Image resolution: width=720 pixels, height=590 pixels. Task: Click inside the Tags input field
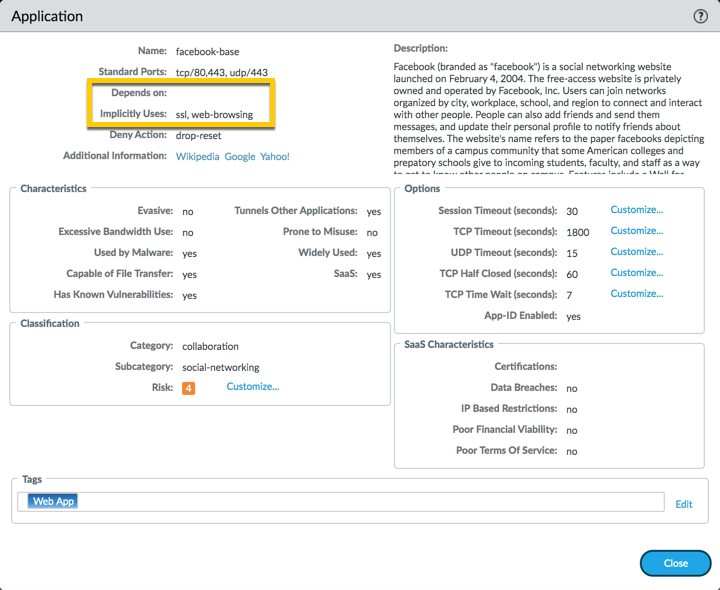341,502
